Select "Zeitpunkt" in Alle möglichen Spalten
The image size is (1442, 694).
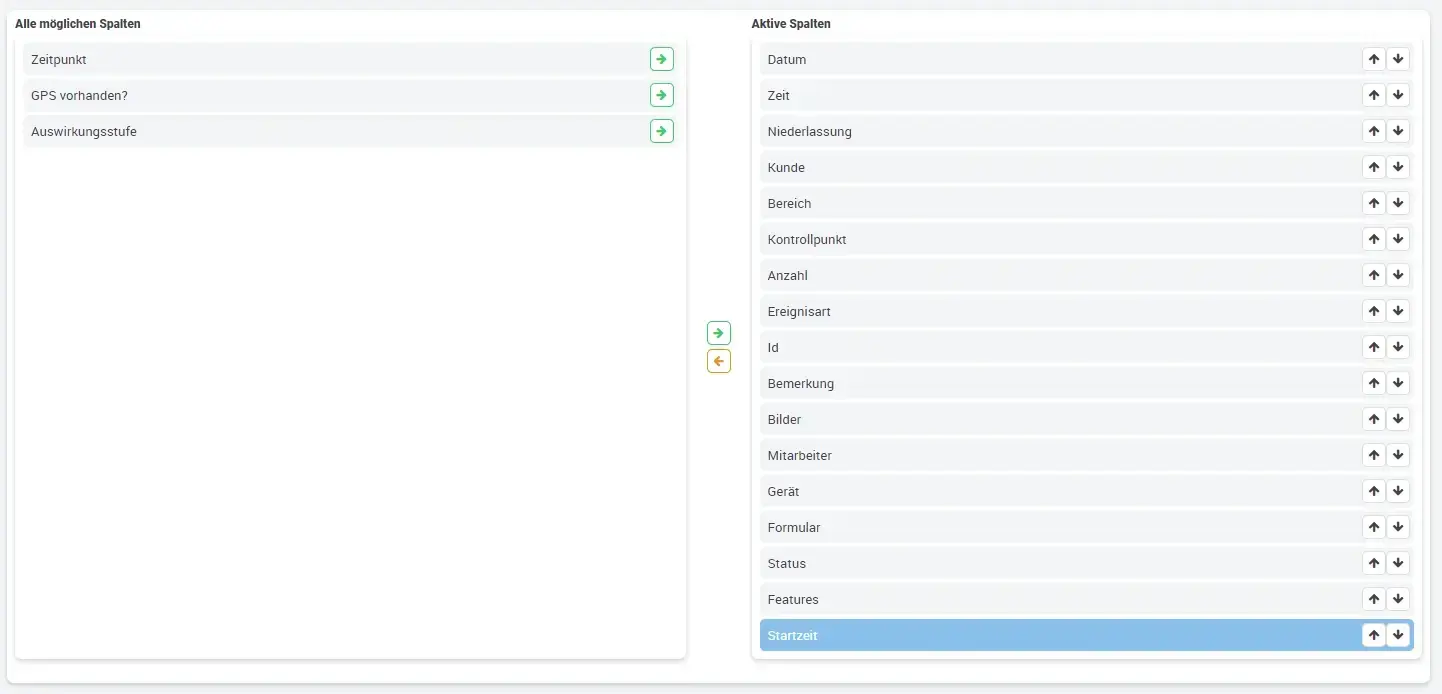(x=300, y=59)
